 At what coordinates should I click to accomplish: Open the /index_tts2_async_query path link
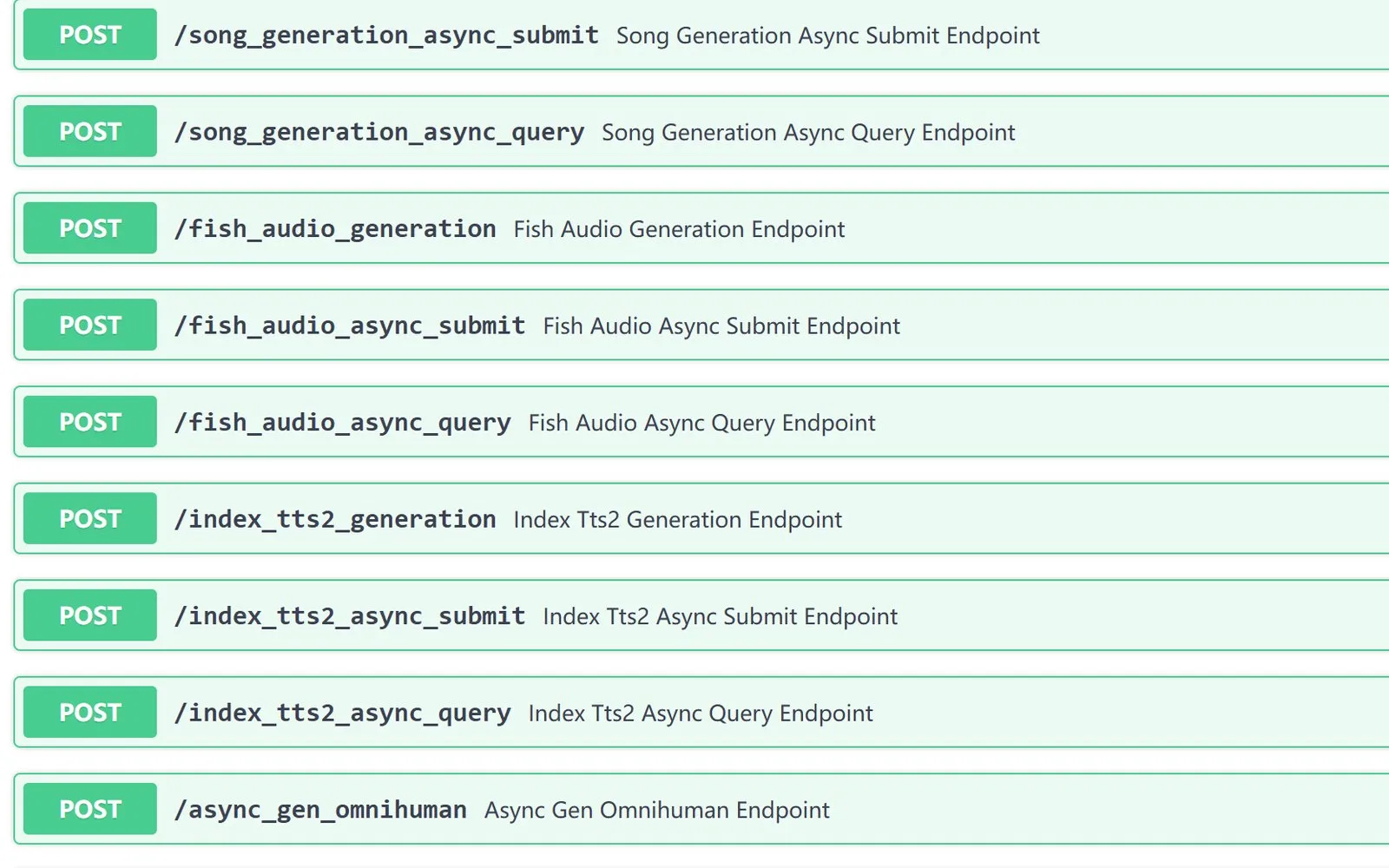pyautogui.click(x=342, y=713)
